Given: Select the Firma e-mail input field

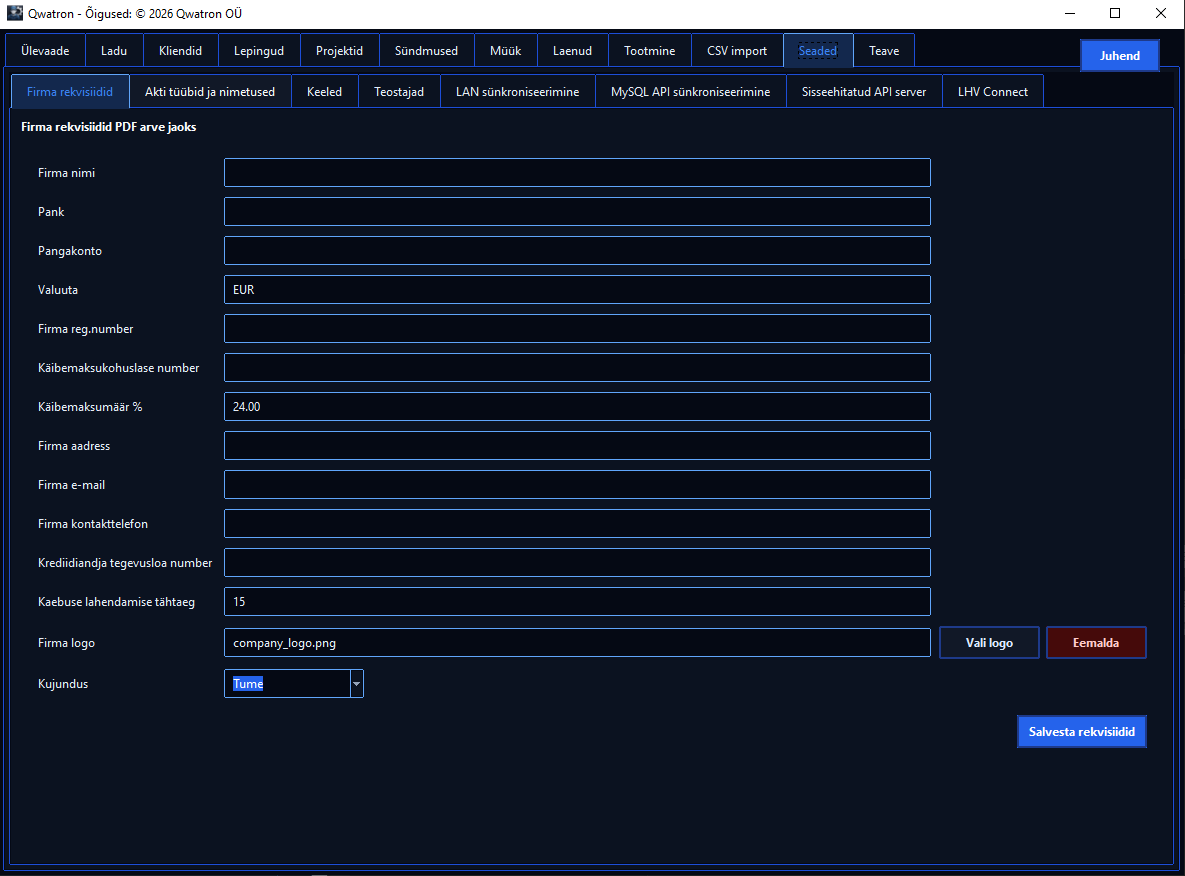Looking at the screenshot, I should point(577,484).
